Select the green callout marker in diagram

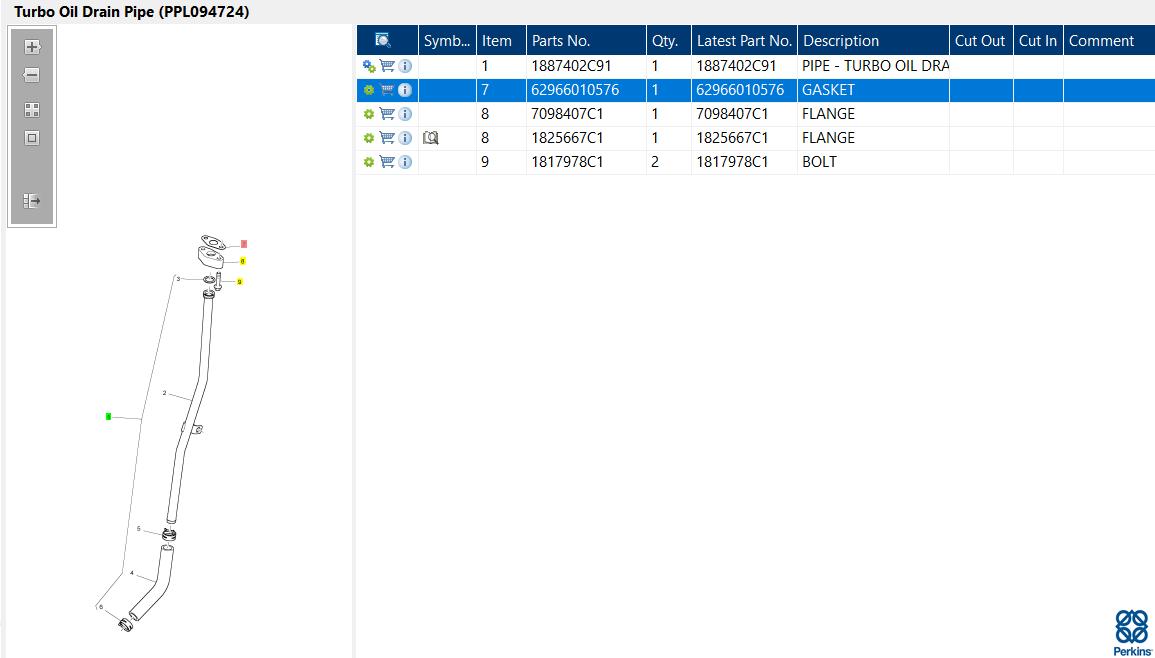click(108, 416)
